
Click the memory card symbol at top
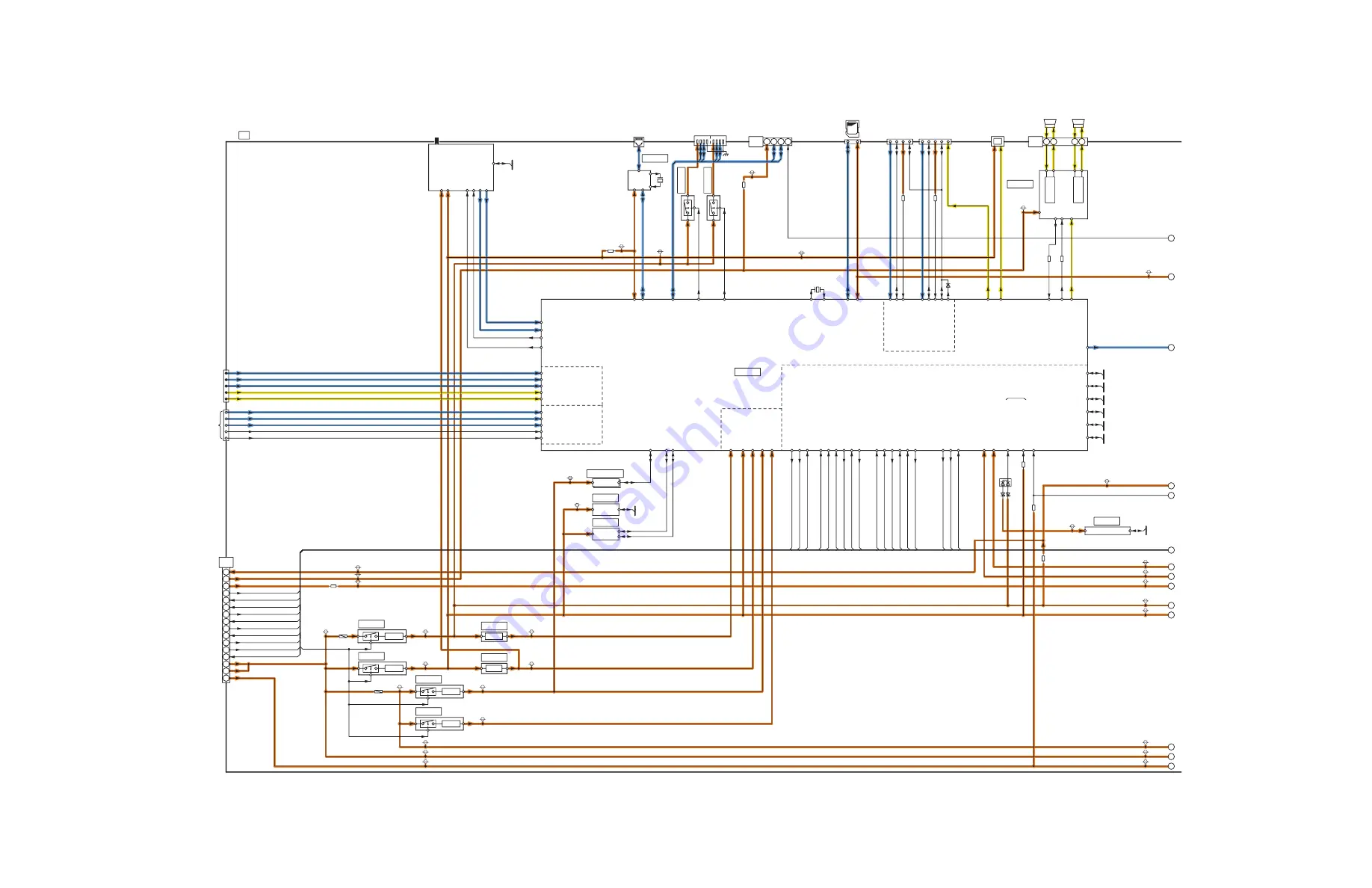click(x=852, y=129)
